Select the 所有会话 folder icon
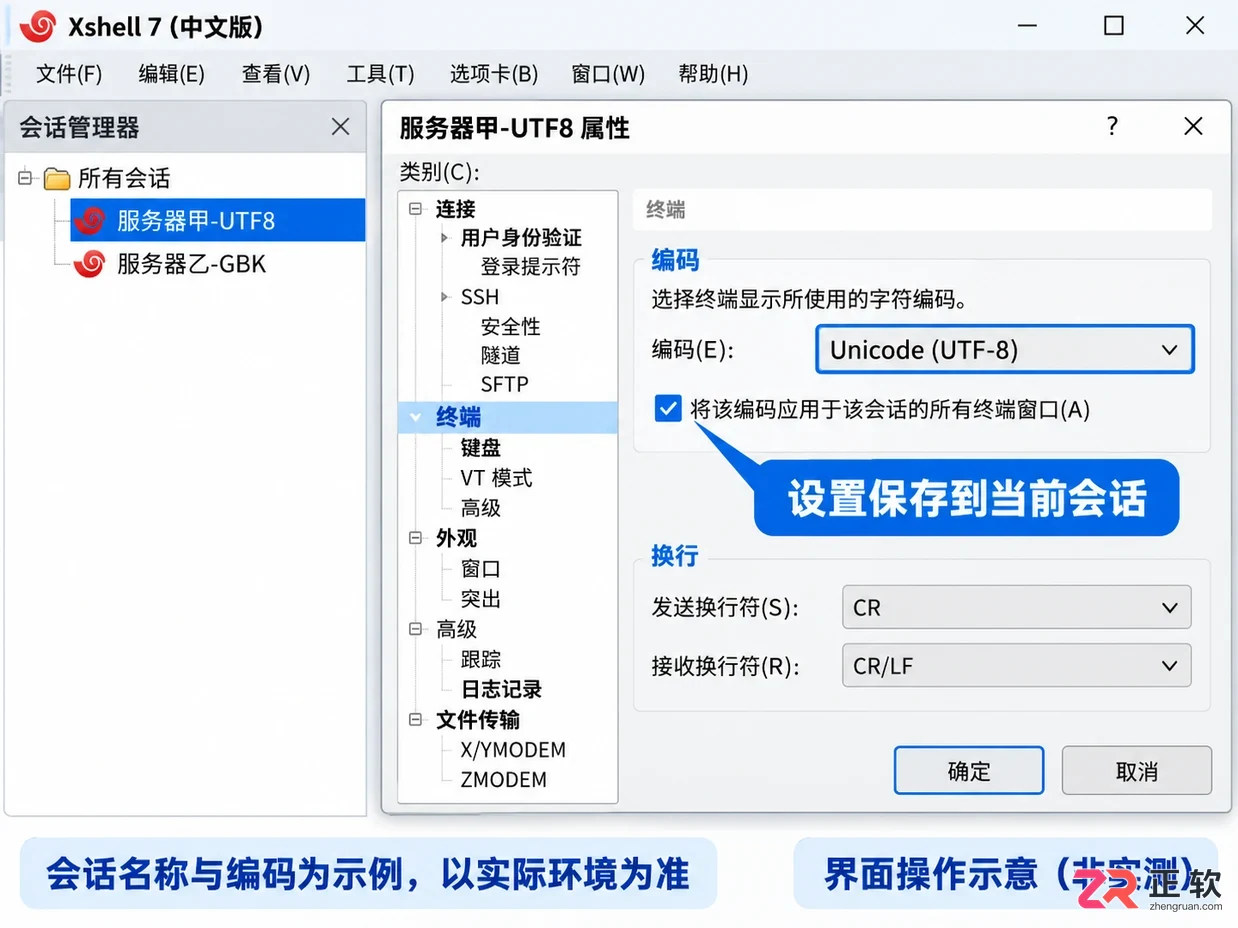Viewport: 1238px width, 928px height. coord(57,179)
